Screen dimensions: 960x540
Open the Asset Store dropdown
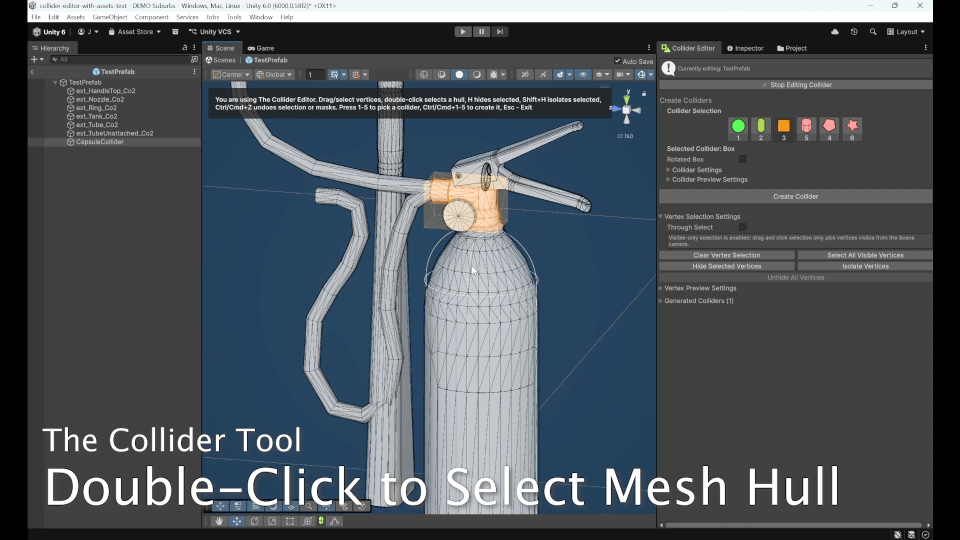[135, 32]
